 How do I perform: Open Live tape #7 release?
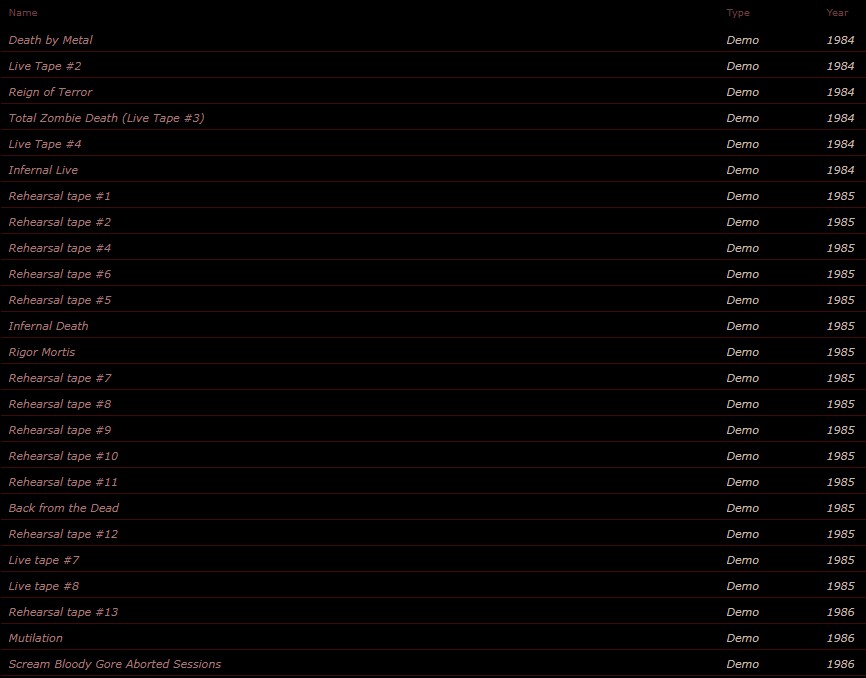pos(44,560)
